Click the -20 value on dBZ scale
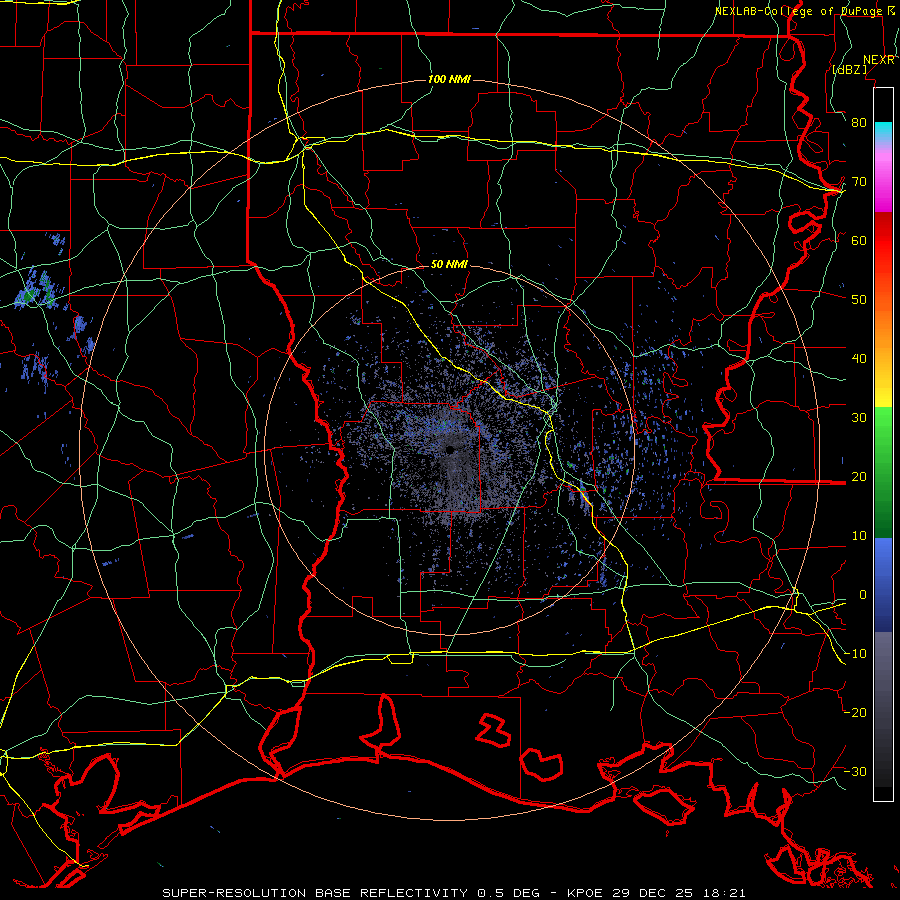The width and height of the screenshot is (900, 900). pyautogui.click(x=855, y=713)
